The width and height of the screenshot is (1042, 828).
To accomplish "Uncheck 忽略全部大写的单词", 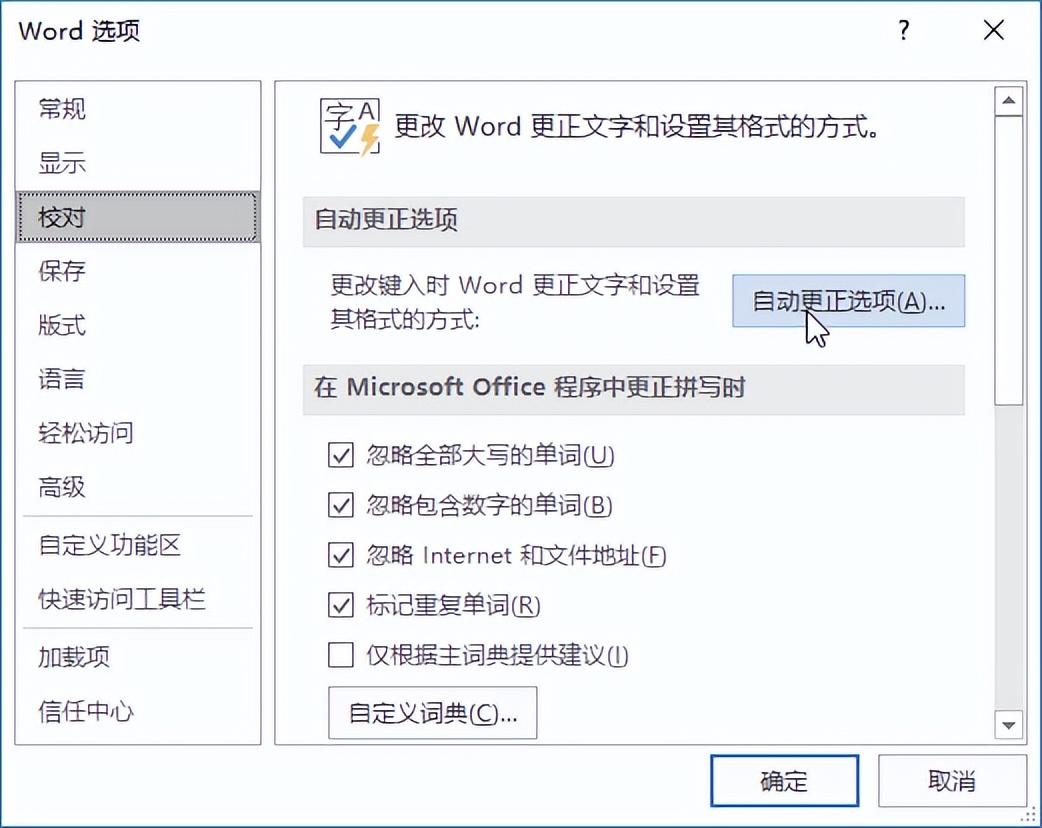I will 340,455.
